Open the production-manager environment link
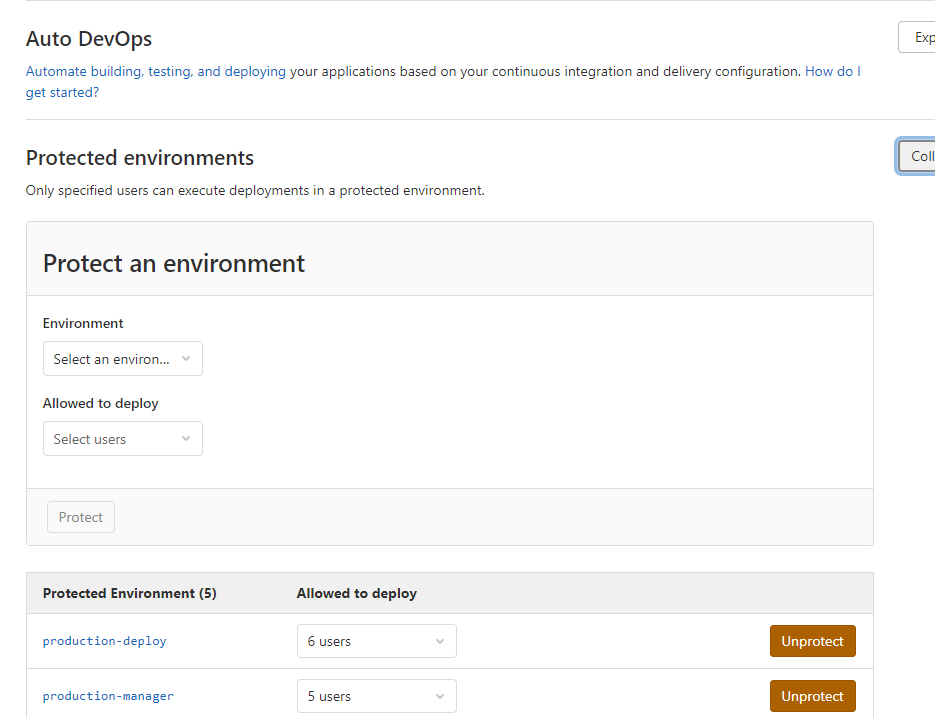 (108, 696)
